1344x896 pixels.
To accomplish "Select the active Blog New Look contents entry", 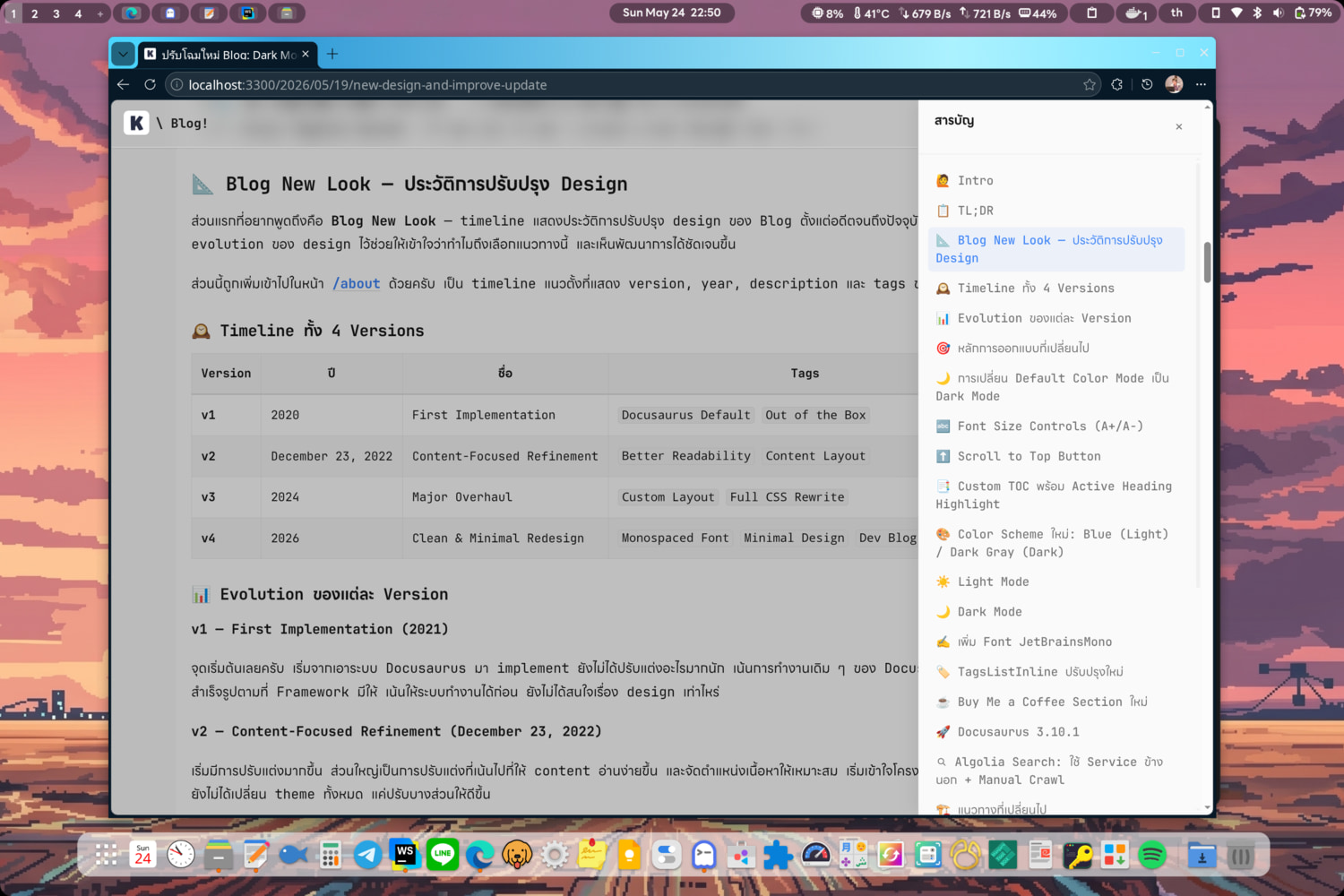I will click(1057, 249).
